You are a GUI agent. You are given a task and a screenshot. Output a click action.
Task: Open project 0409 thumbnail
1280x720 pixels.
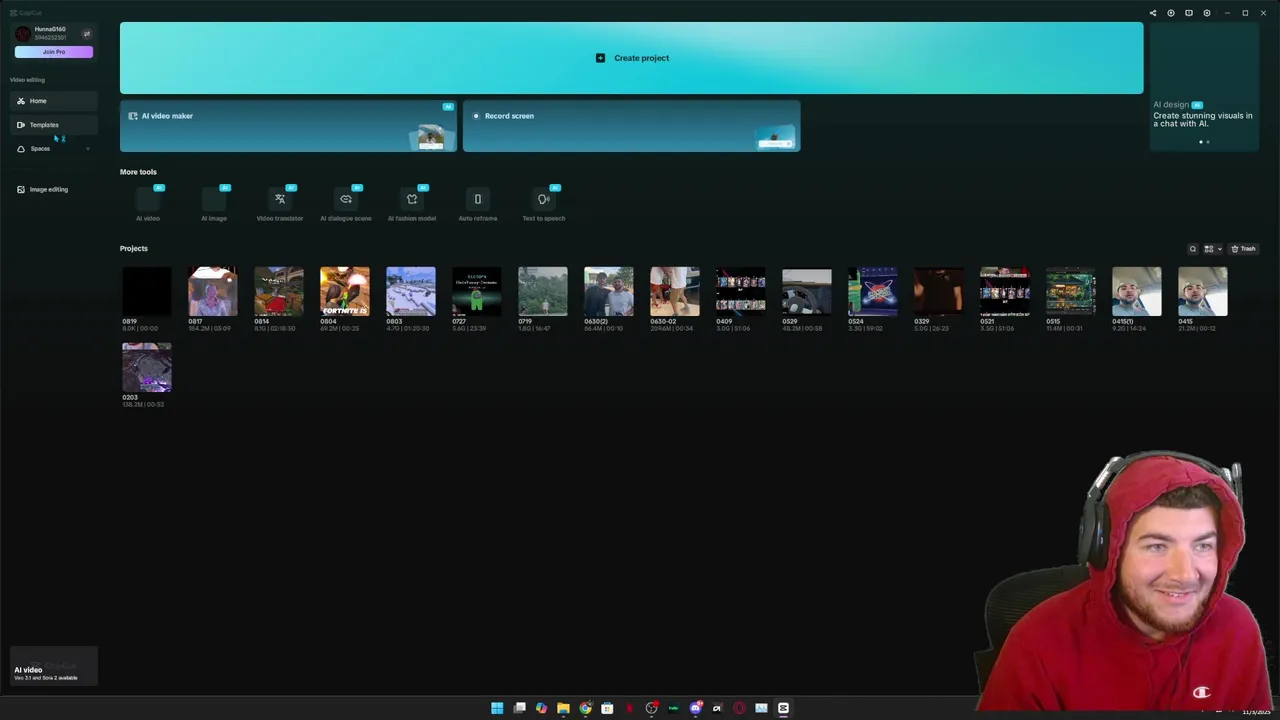pyautogui.click(x=741, y=291)
